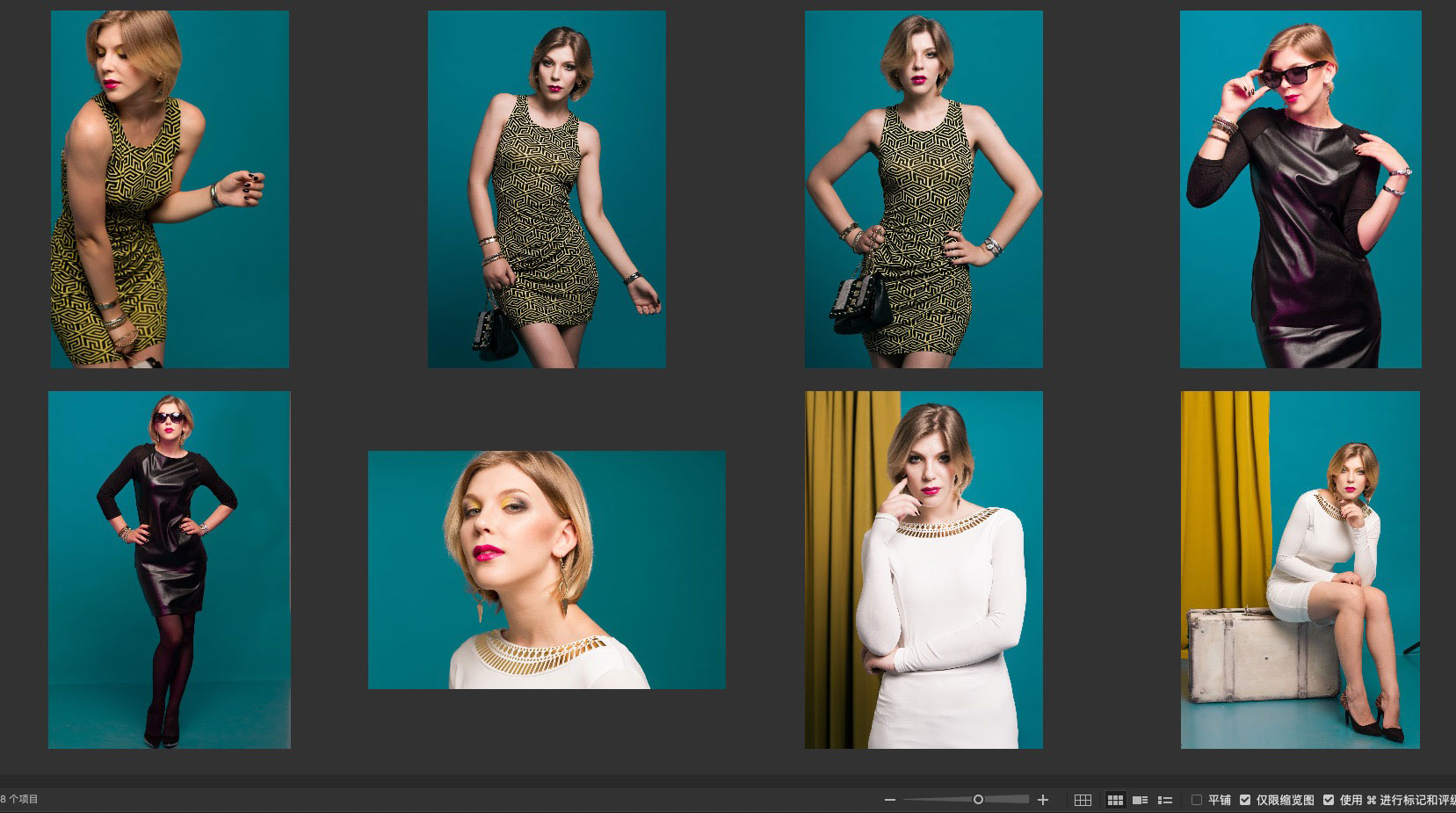Screen dimensions: 1456x813
Task: Click the grid lock icon
Action: (x=1083, y=800)
